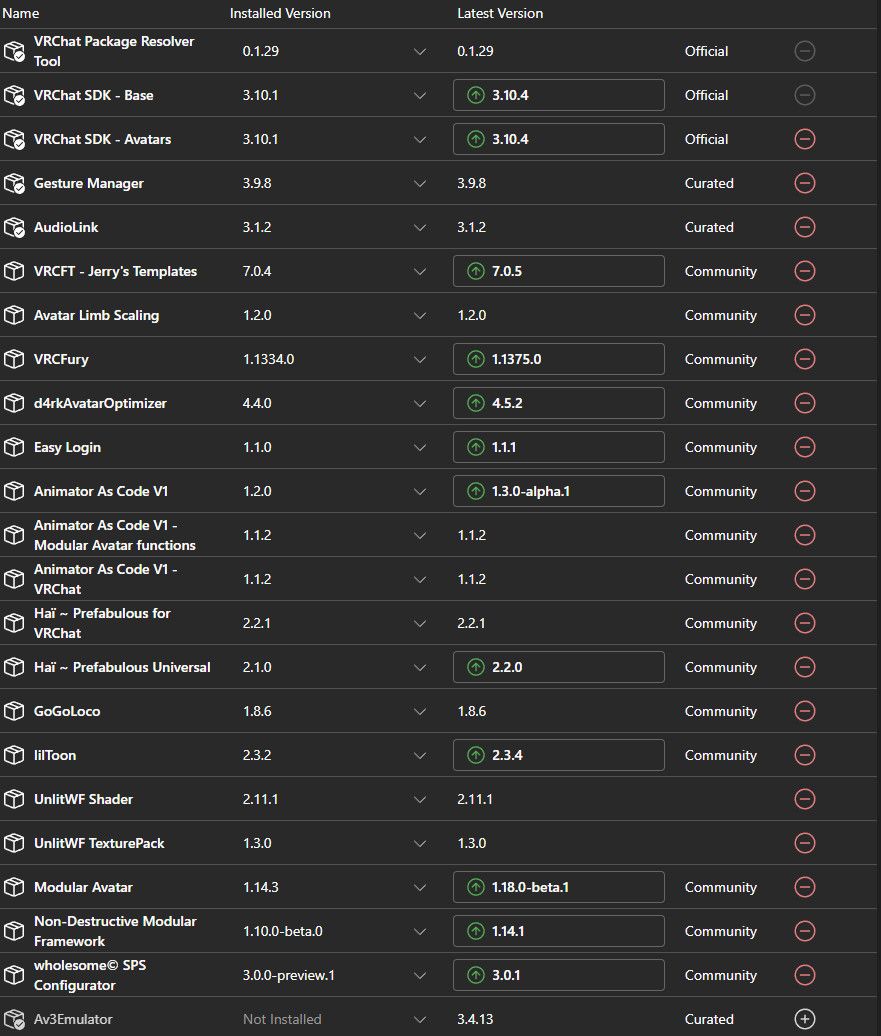Remove Haï Prefabulous for VRChat package

804,623
